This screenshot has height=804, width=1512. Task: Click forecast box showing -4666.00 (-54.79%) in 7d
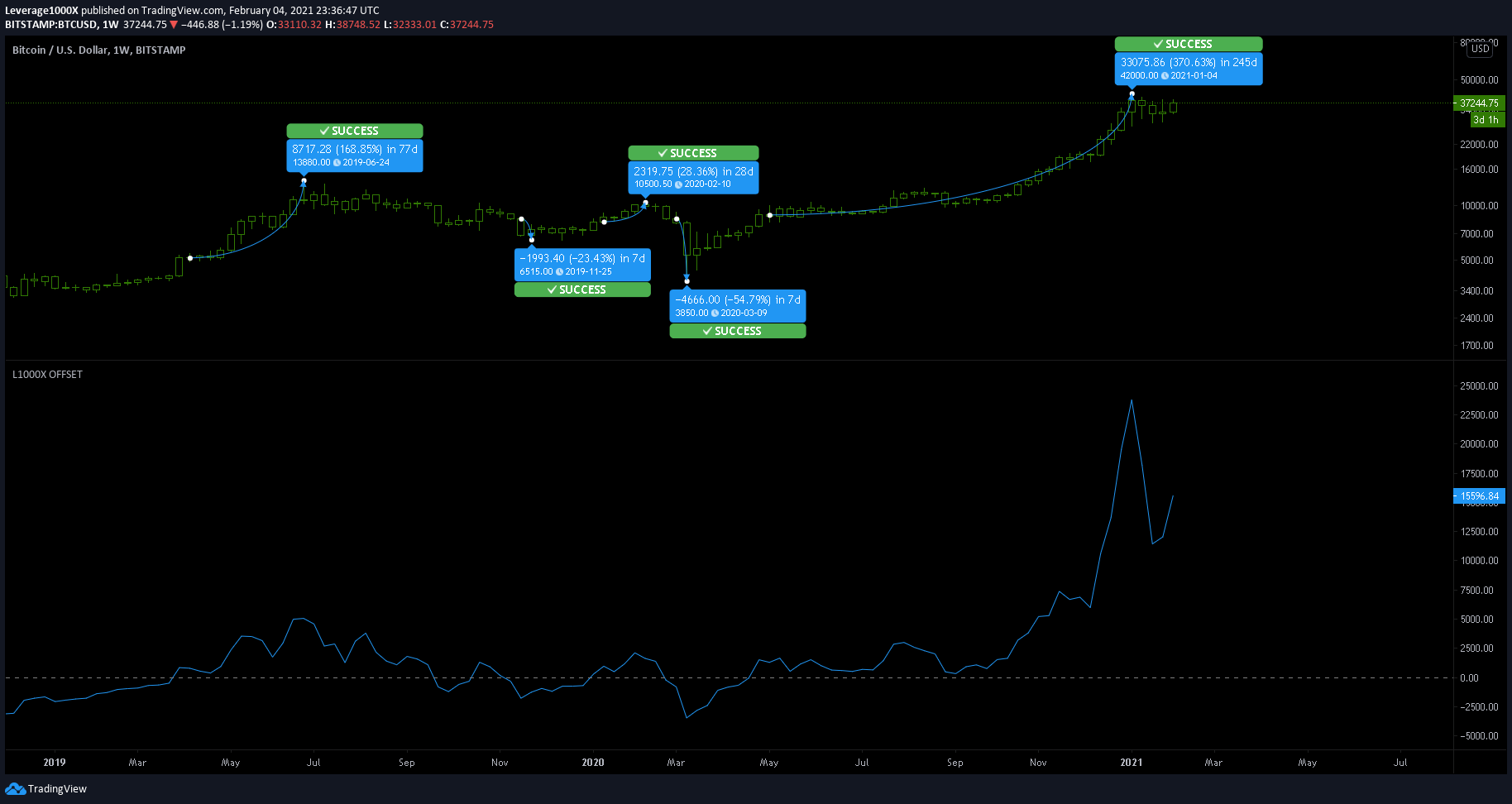[x=738, y=306]
